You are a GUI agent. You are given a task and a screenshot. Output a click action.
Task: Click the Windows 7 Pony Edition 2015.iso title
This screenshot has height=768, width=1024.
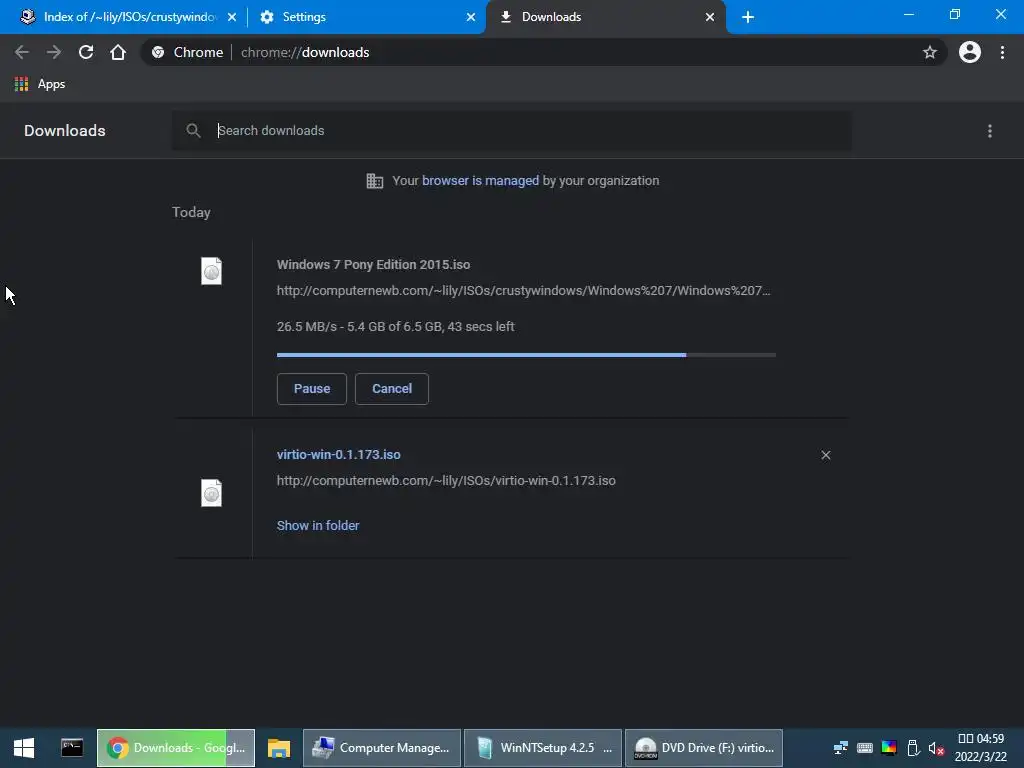pos(374,264)
